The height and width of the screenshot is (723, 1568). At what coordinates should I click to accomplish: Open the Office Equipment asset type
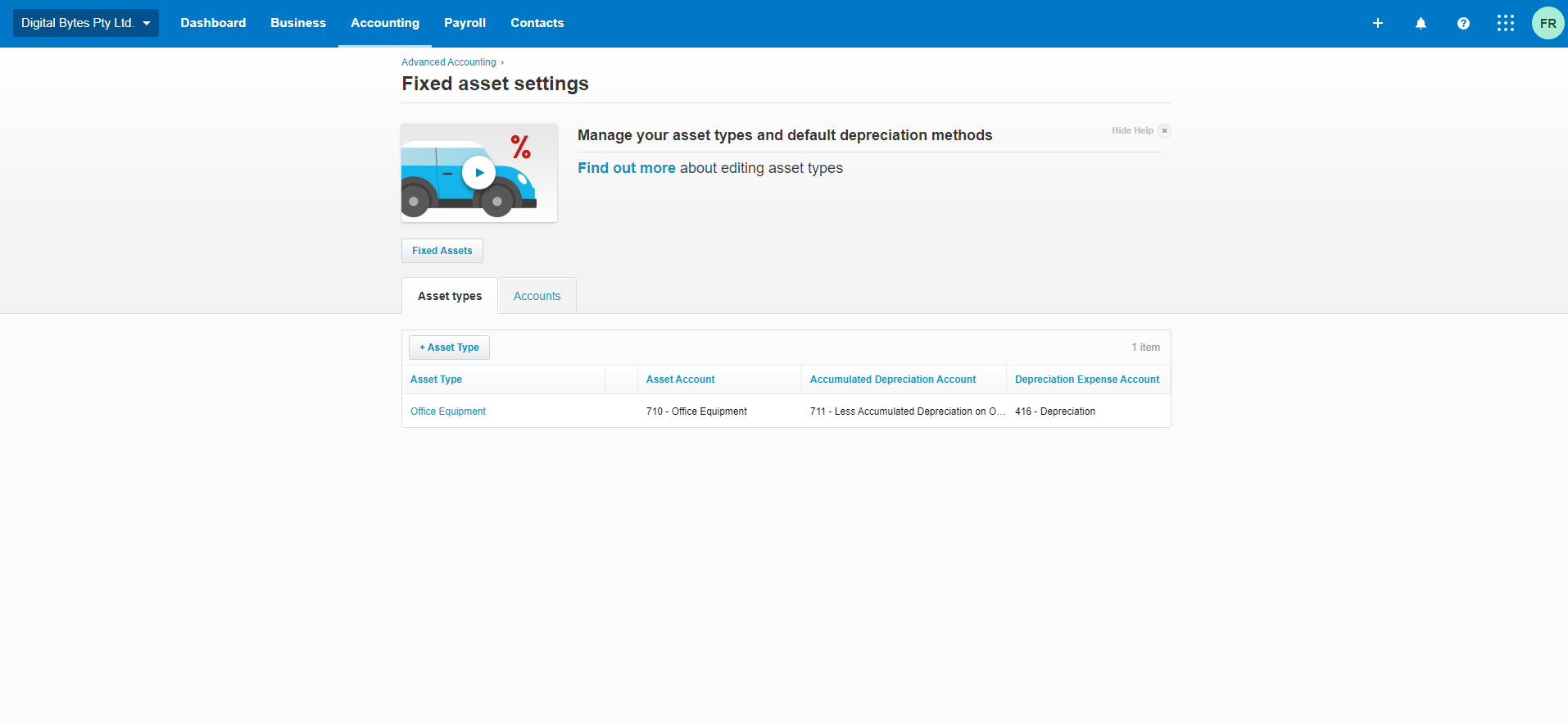pos(448,412)
